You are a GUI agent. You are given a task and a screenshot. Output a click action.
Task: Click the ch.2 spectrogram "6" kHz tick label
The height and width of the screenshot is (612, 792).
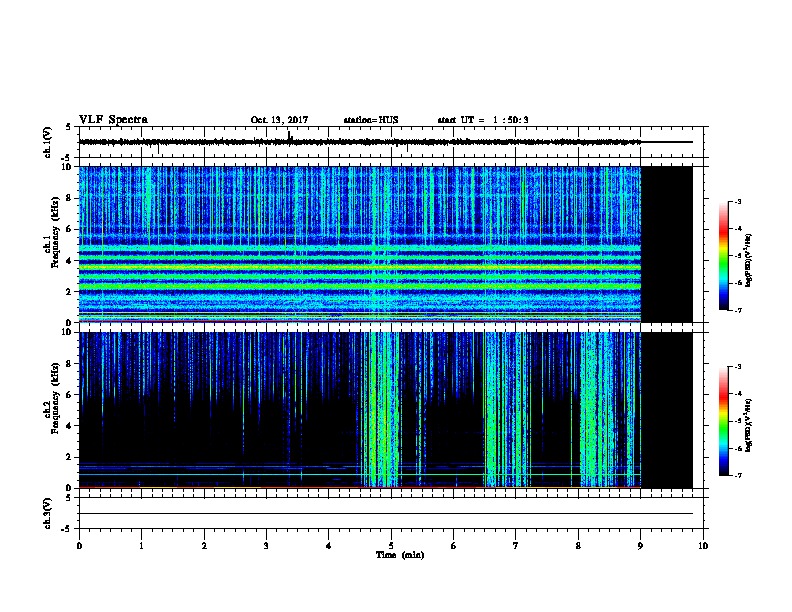[70, 395]
